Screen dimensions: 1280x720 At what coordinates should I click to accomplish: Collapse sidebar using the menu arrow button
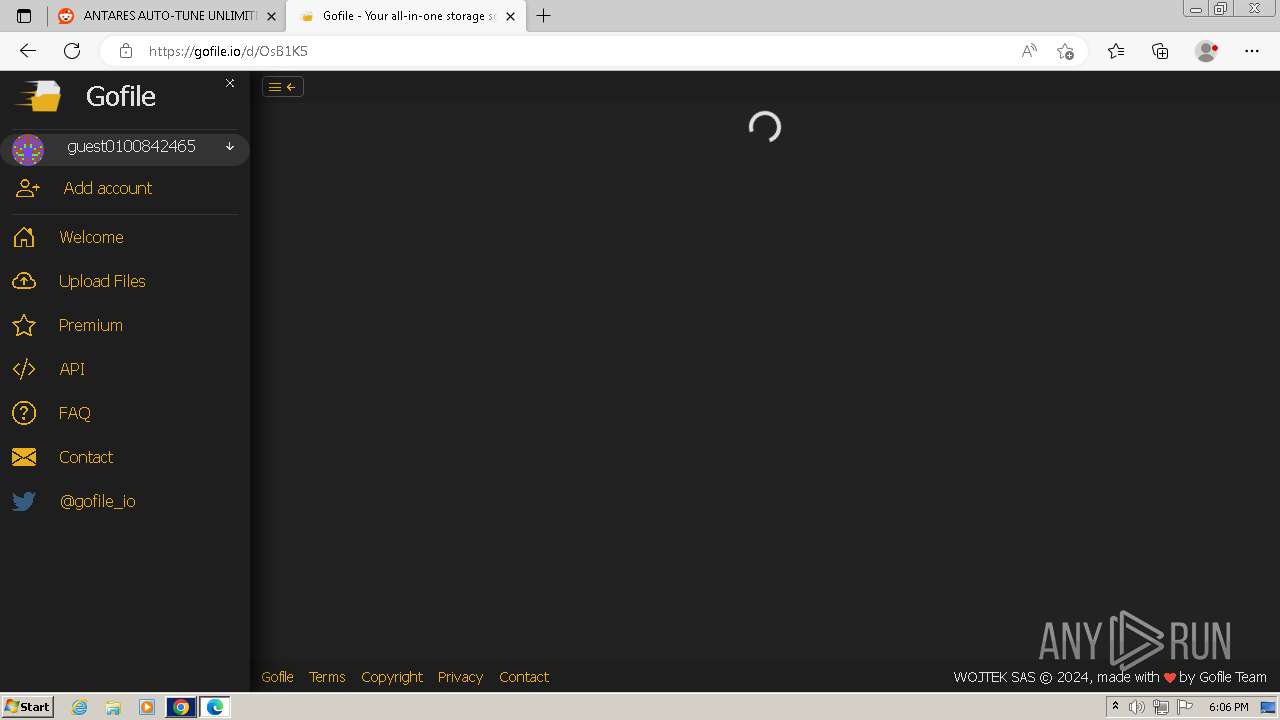coord(283,87)
